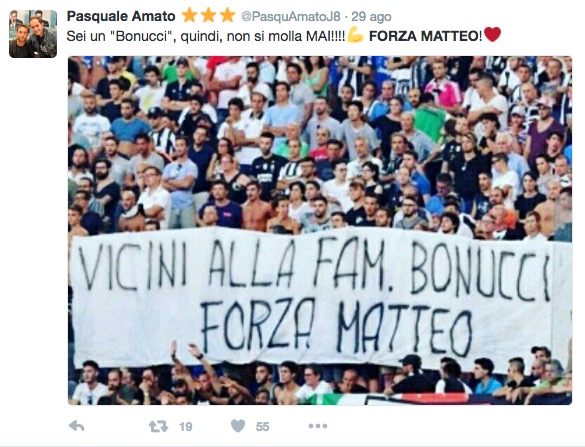
Task: Click the 29 ago timestamp
Action: [x=371, y=17]
